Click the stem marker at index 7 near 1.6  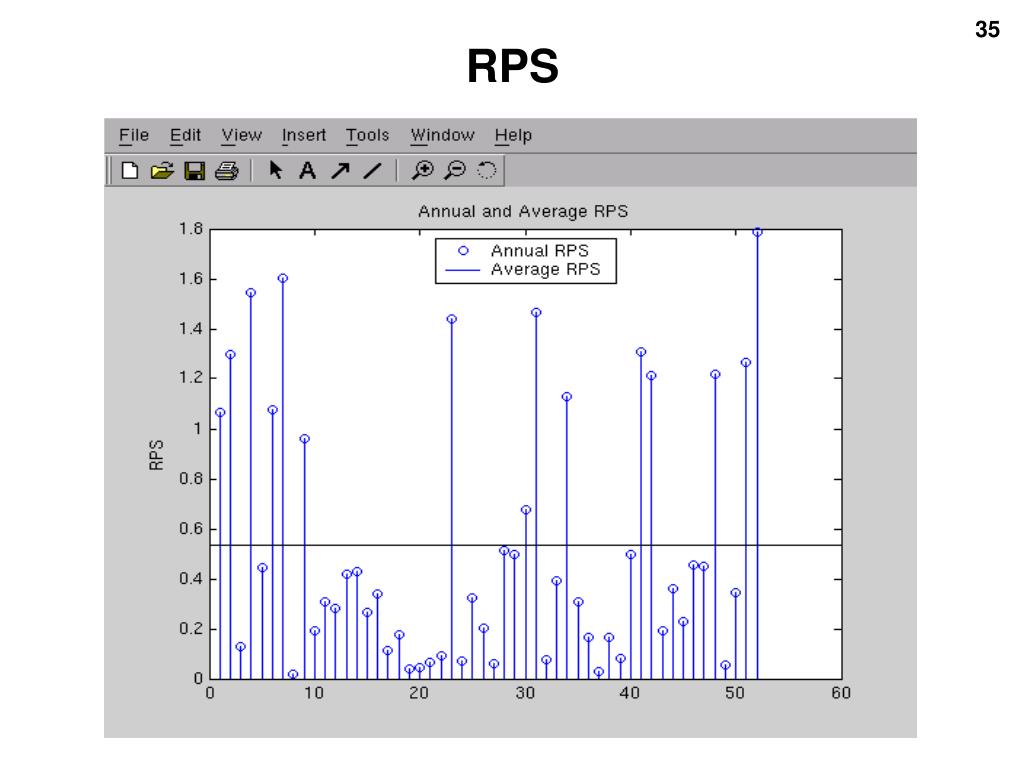click(283, 278)
